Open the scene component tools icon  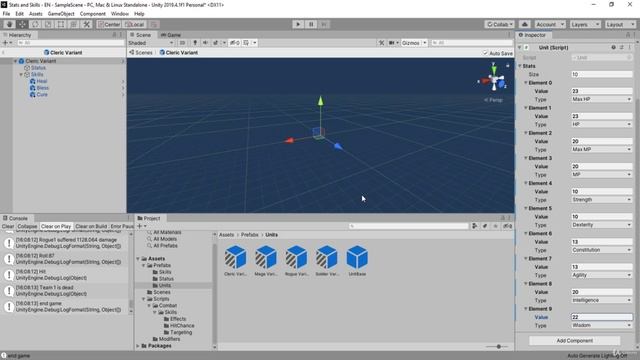click(381, 43)
